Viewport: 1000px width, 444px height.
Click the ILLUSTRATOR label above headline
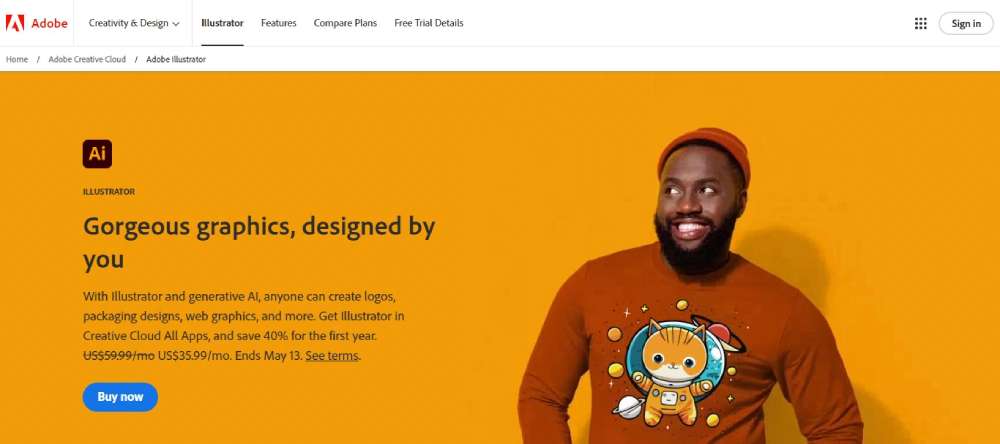108,192
